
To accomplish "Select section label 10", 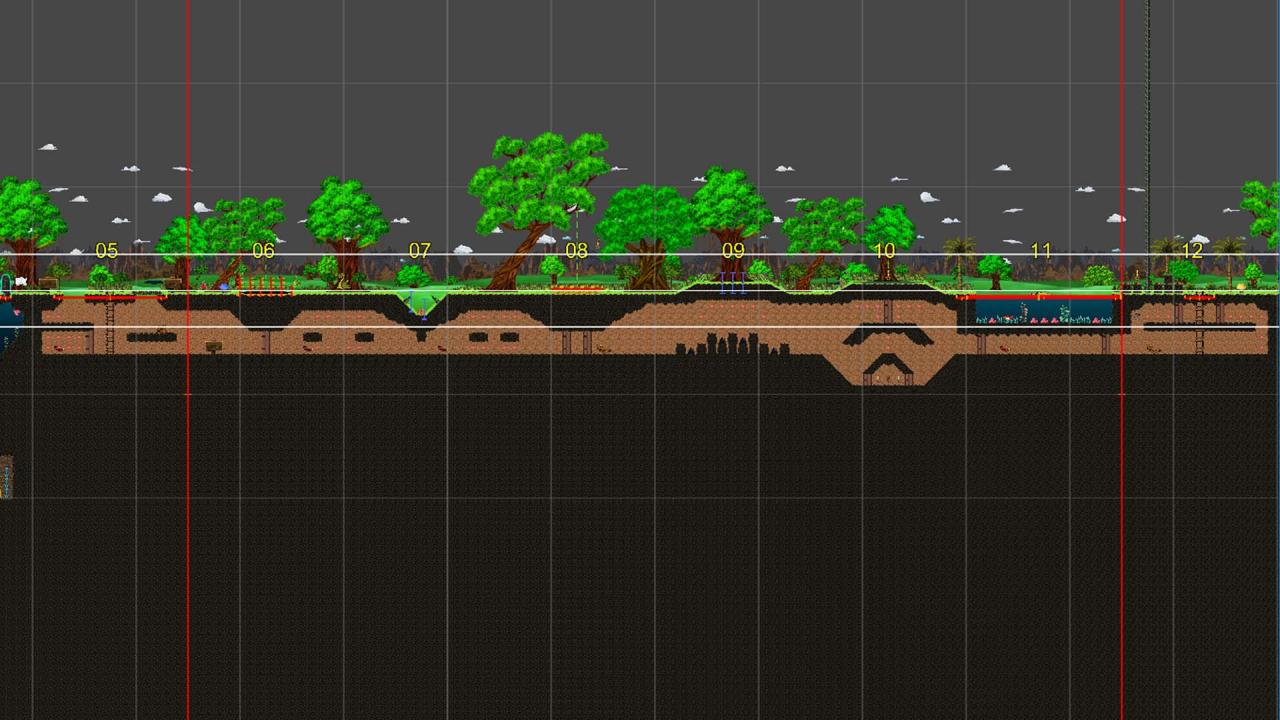I will (885, 251).
